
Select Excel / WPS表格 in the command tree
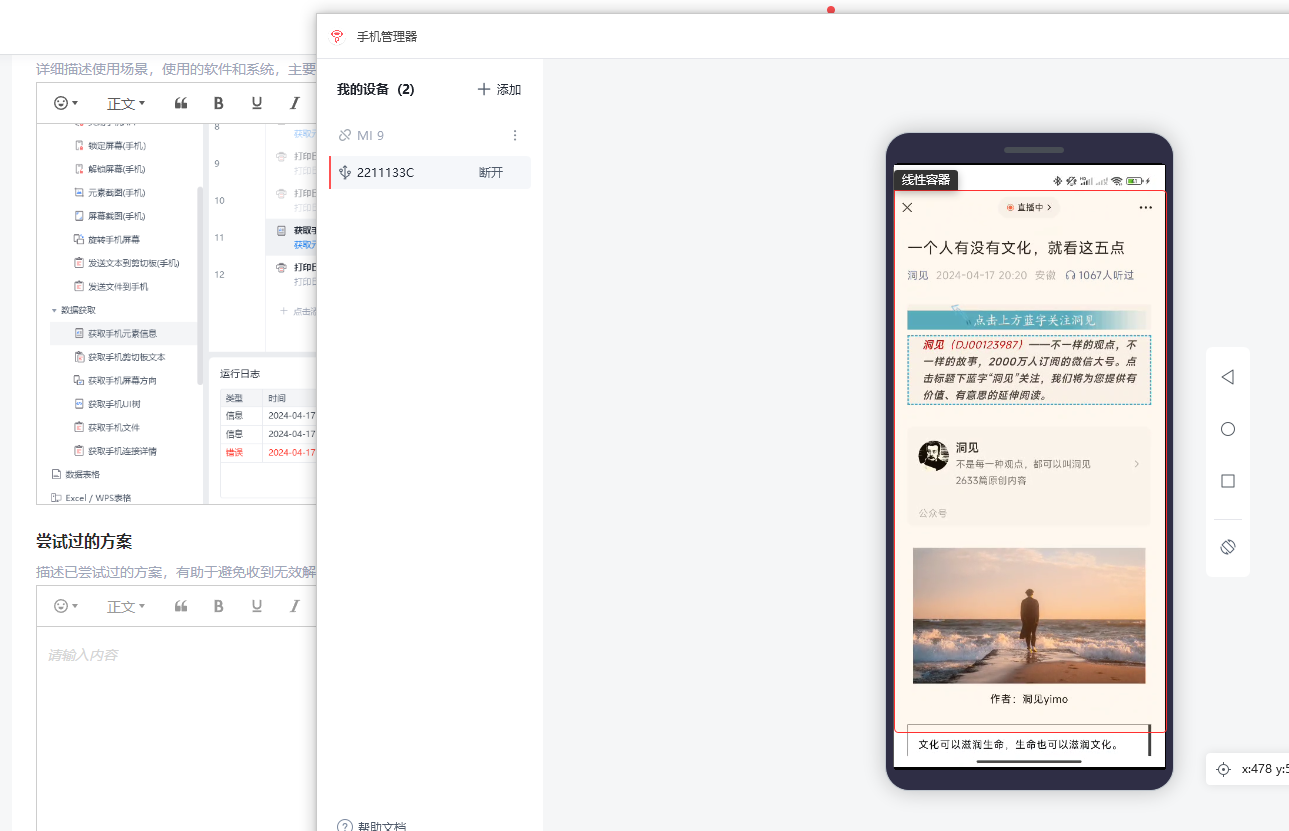click(91, 498)
